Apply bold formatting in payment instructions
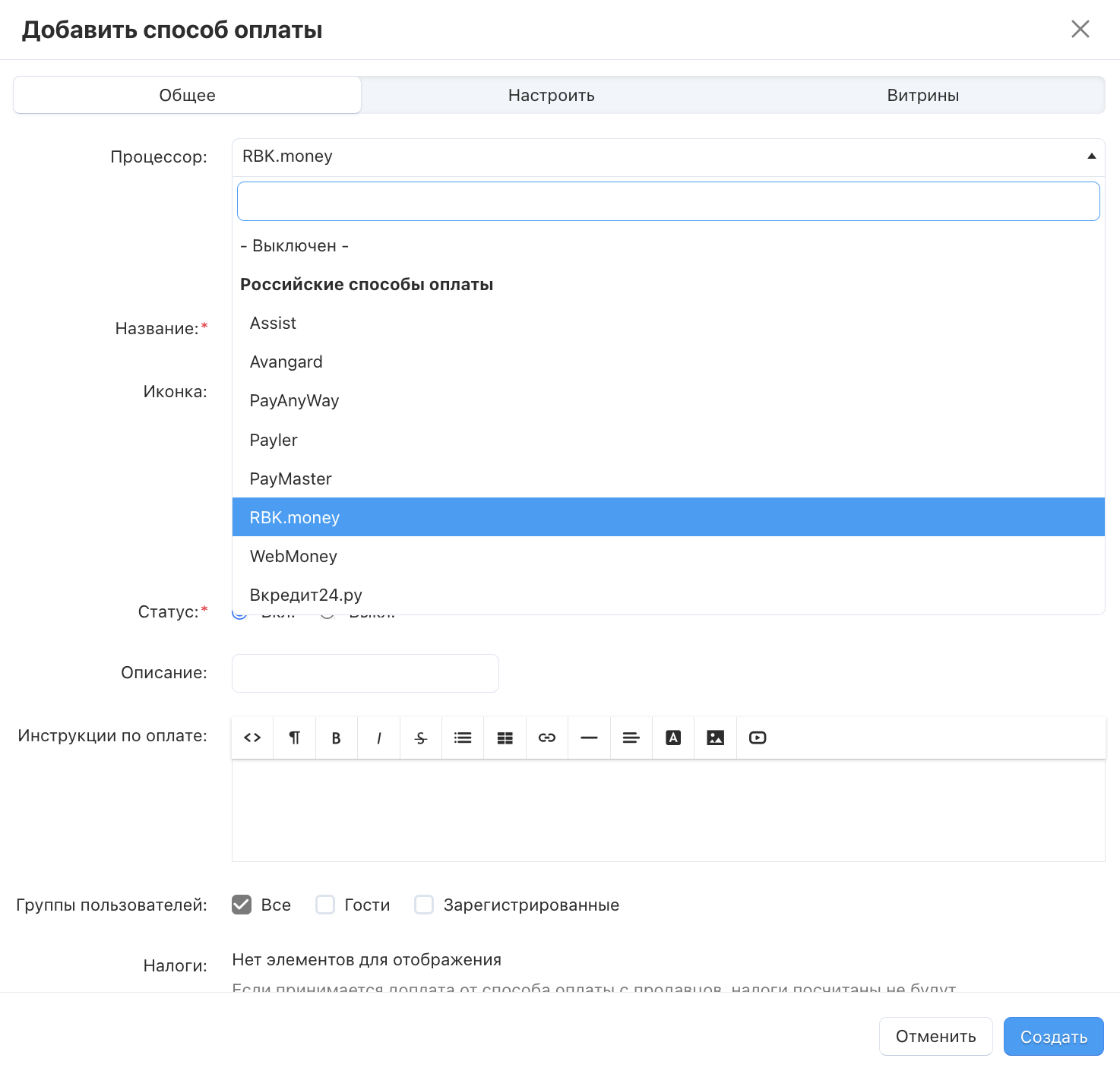 (336, 737)
